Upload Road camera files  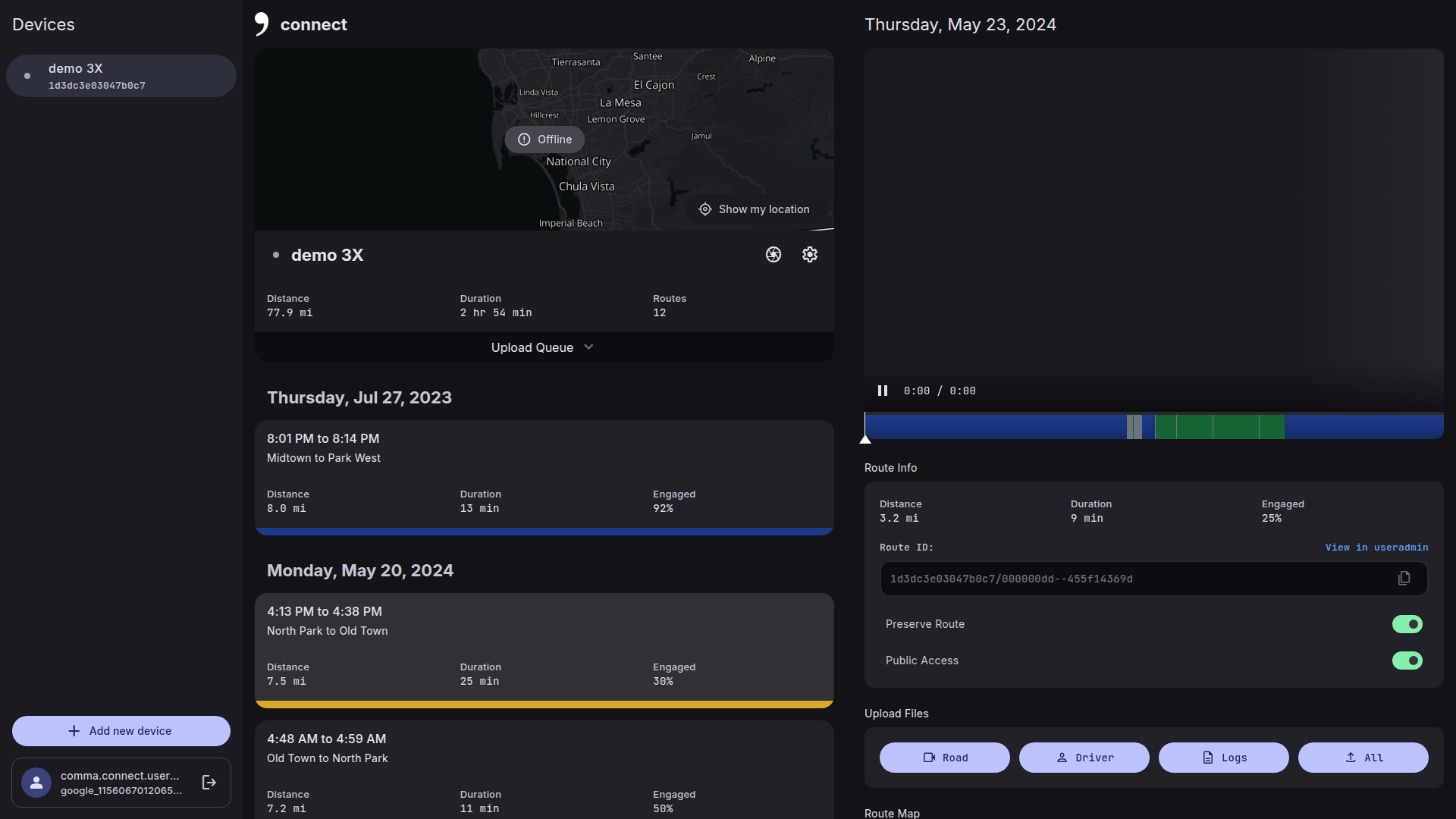[x=944, y=758]
